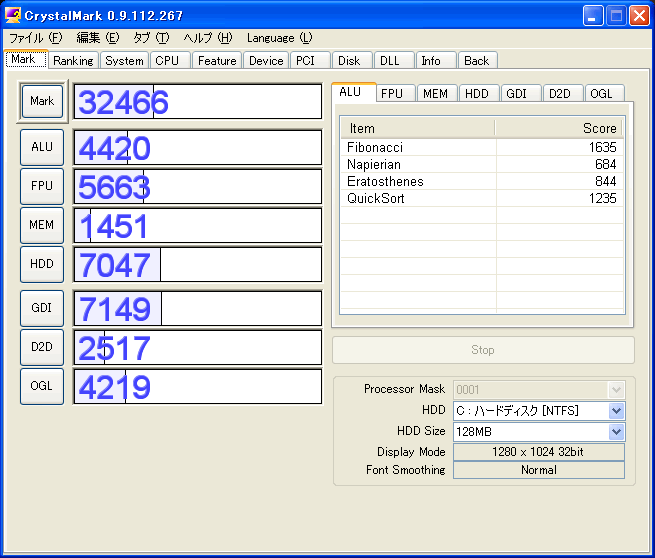The image size is (655, 558).
Task: Start the HDD benchmark button
Action: (42, 264)
